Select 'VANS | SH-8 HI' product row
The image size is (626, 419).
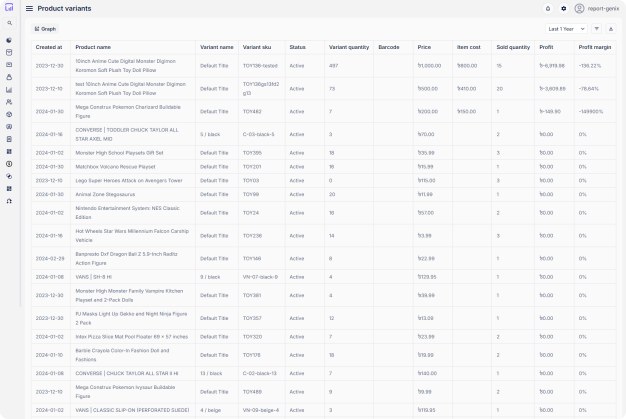324,277
